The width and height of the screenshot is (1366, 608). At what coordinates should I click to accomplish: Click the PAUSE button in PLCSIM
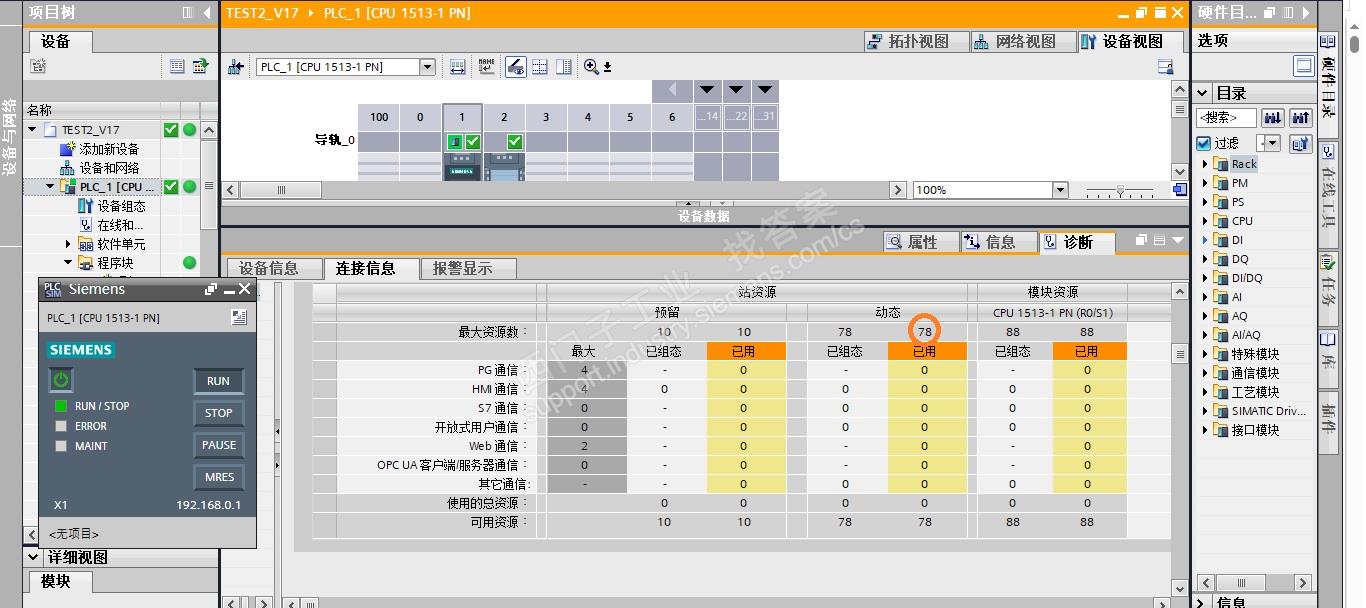218,445
